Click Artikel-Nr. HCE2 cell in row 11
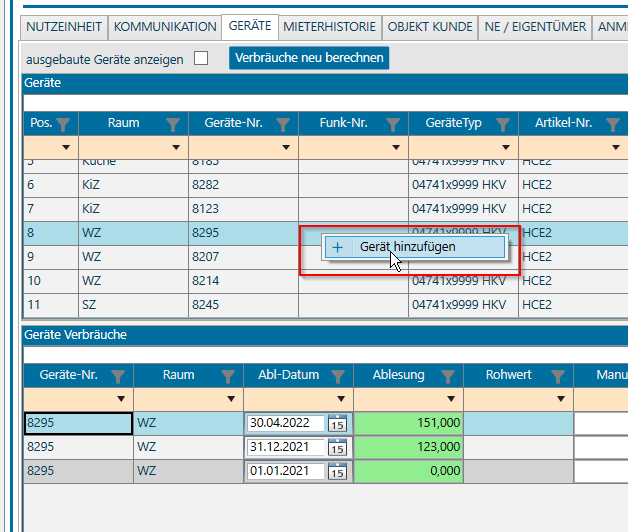Viewport: 628px width, 532px height. [x=573, y=305]
